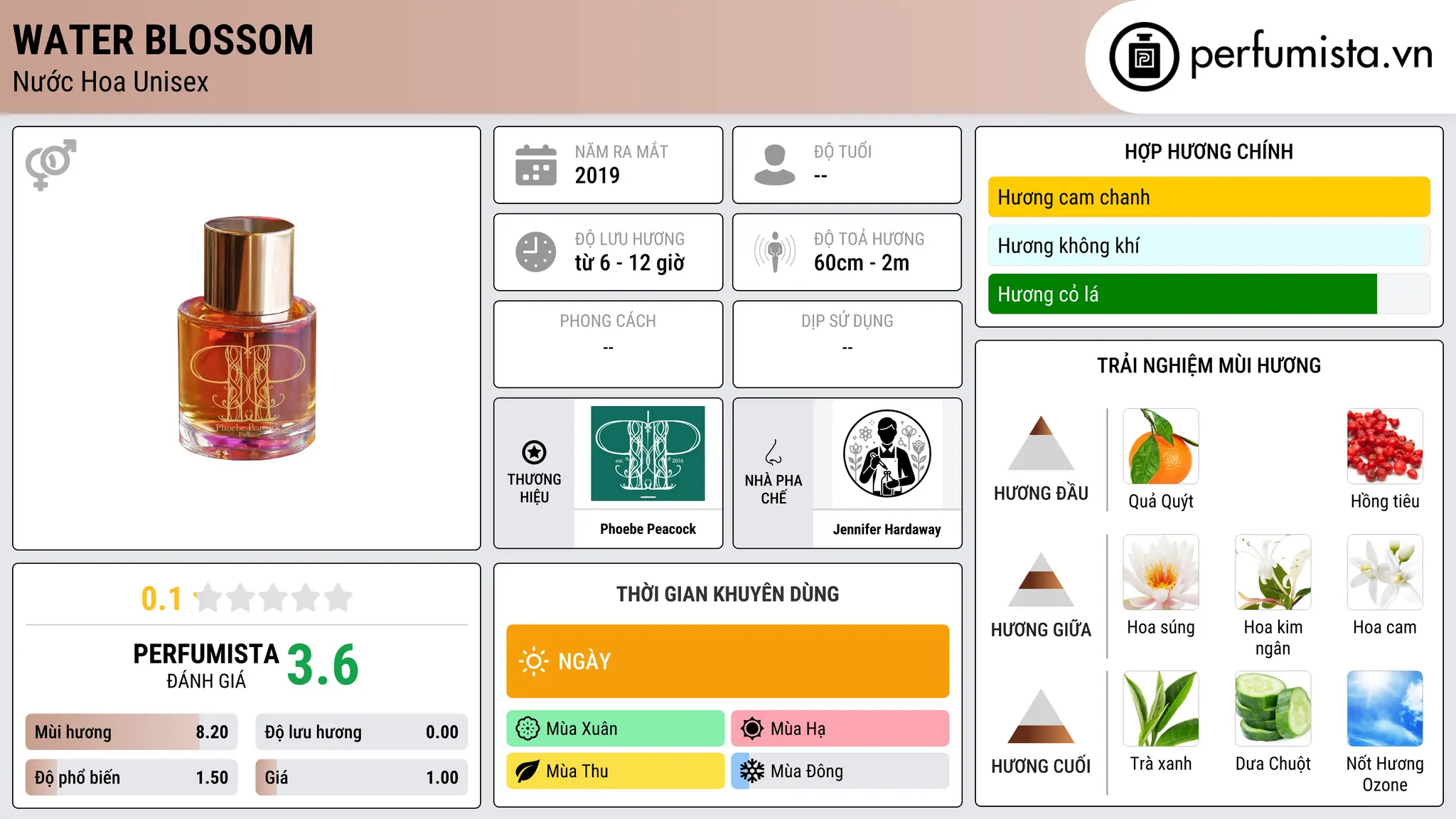Viewport: 1456px width, 819px height.
Task: Click the Giá 1.00 score bar
Action: [x=361, y=777]
